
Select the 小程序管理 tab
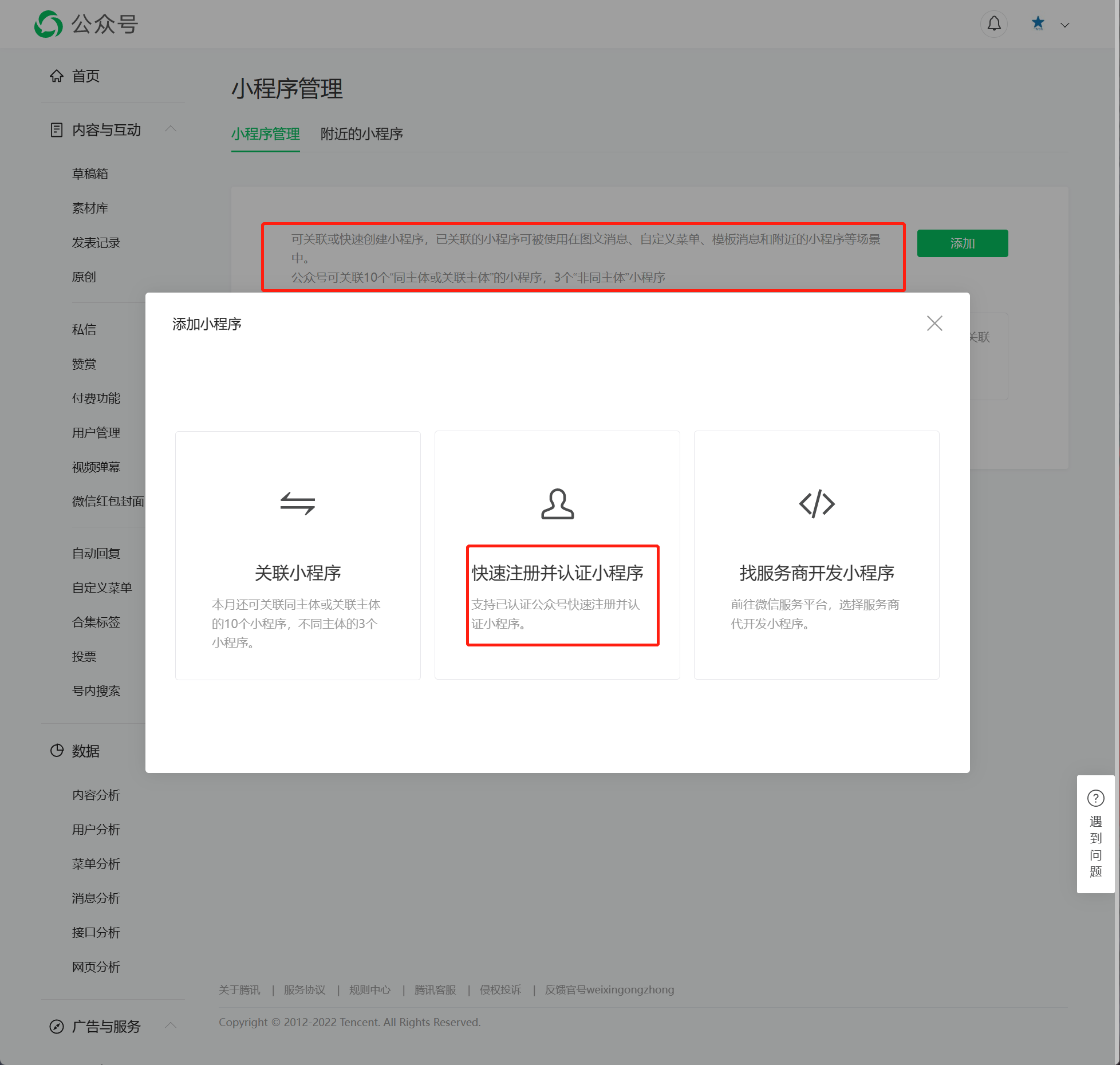point(265,134)
